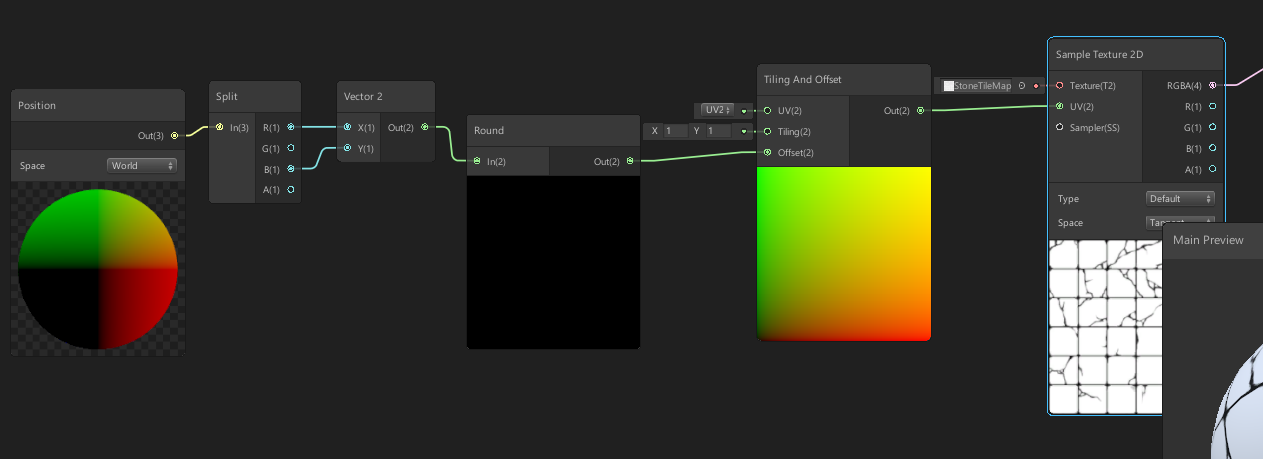This screenshot has height=459, width=1263.
Task: Select the Sample Texture 2D node title
Action: [1099, 54]
